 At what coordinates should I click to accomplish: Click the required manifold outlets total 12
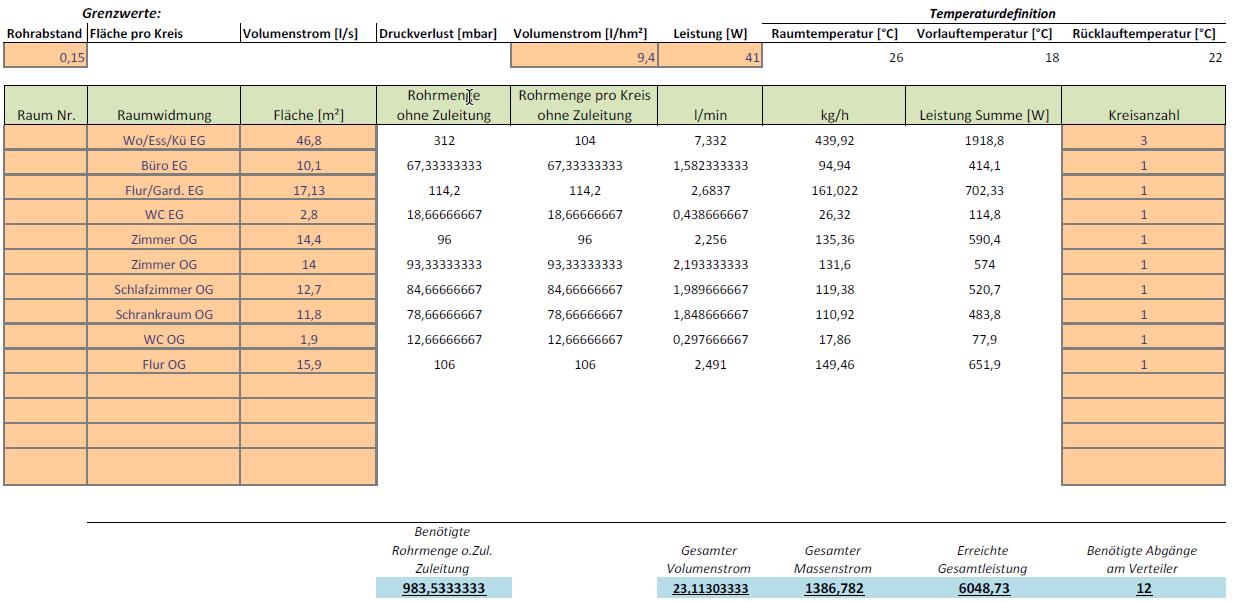tap(1143, 588)
